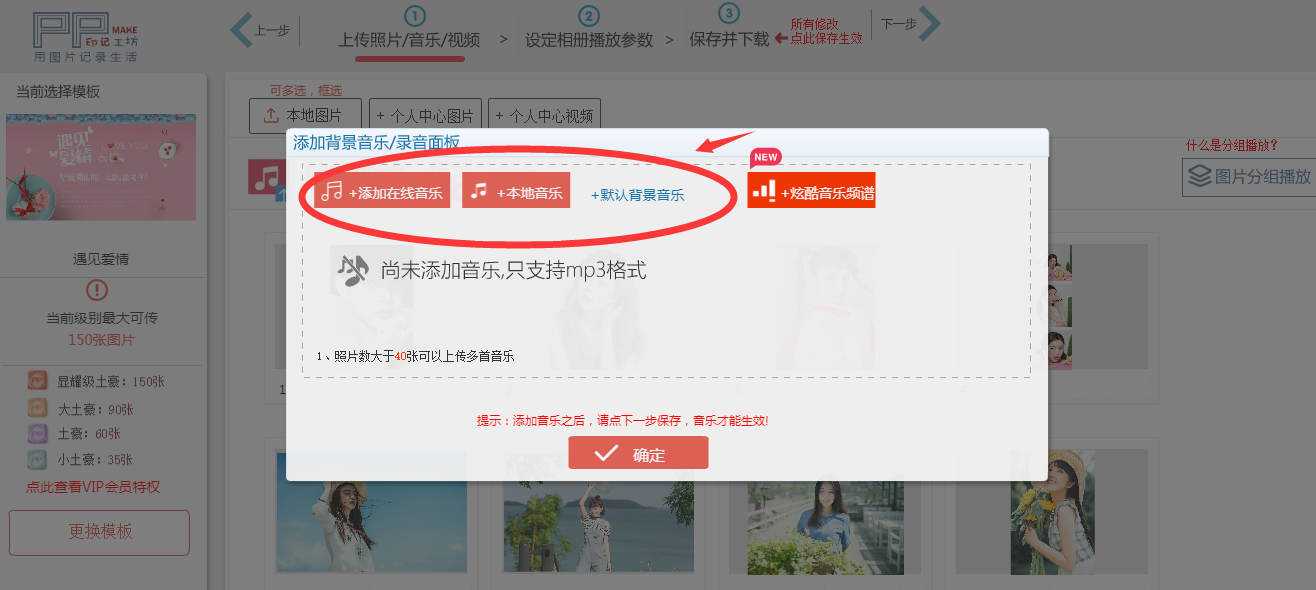The image size is (1316, 590).
Task: Click the layers icon on 图片分组播放
Action: pos(1199,177)
